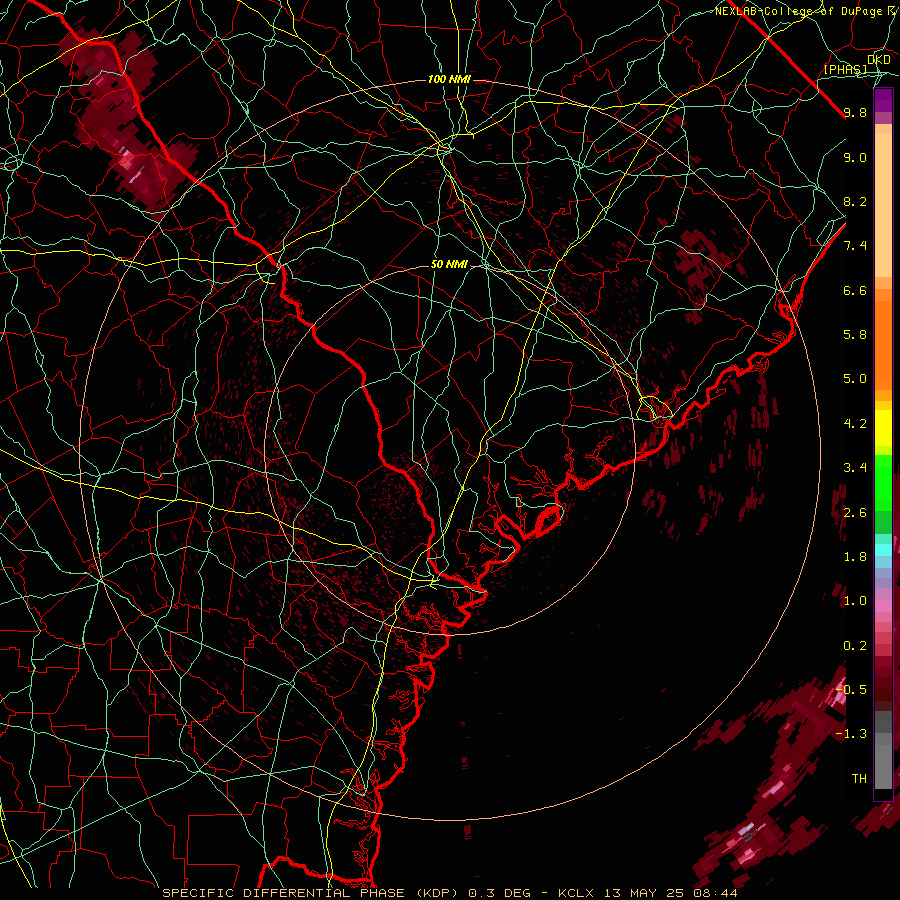Image resolution: width=900 pixels, height=900 pixels.
Task: Click the "DKD" label above the color scale
Action: 879,60
